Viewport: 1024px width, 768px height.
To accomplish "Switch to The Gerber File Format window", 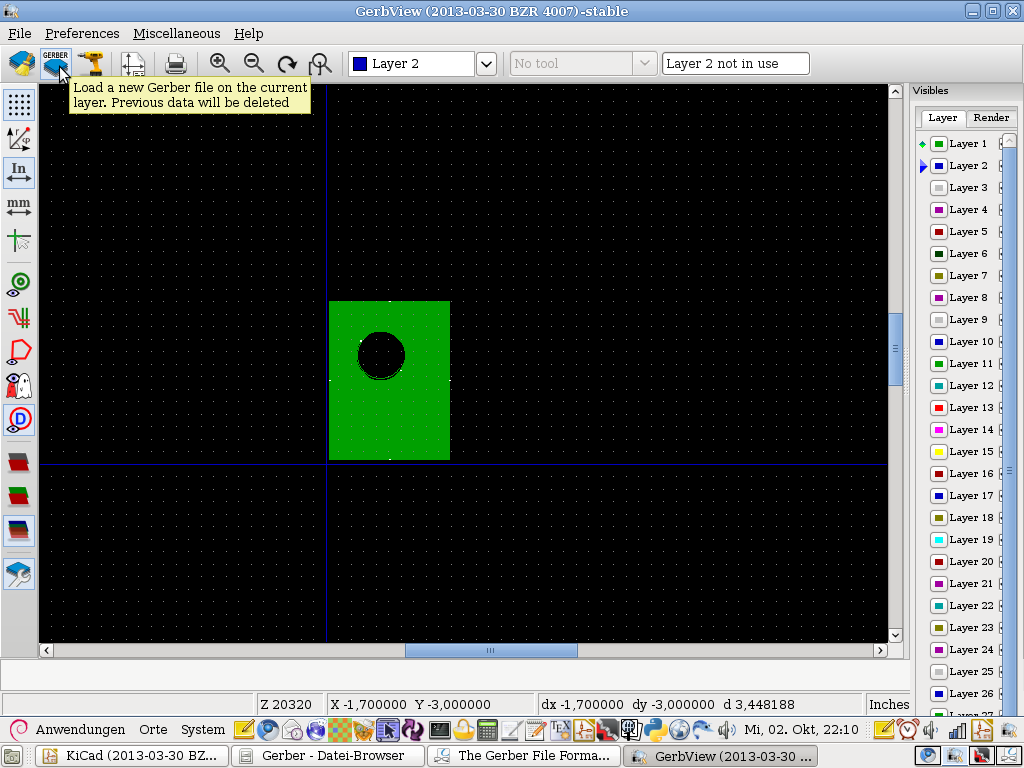I will [x=524, y=756].
